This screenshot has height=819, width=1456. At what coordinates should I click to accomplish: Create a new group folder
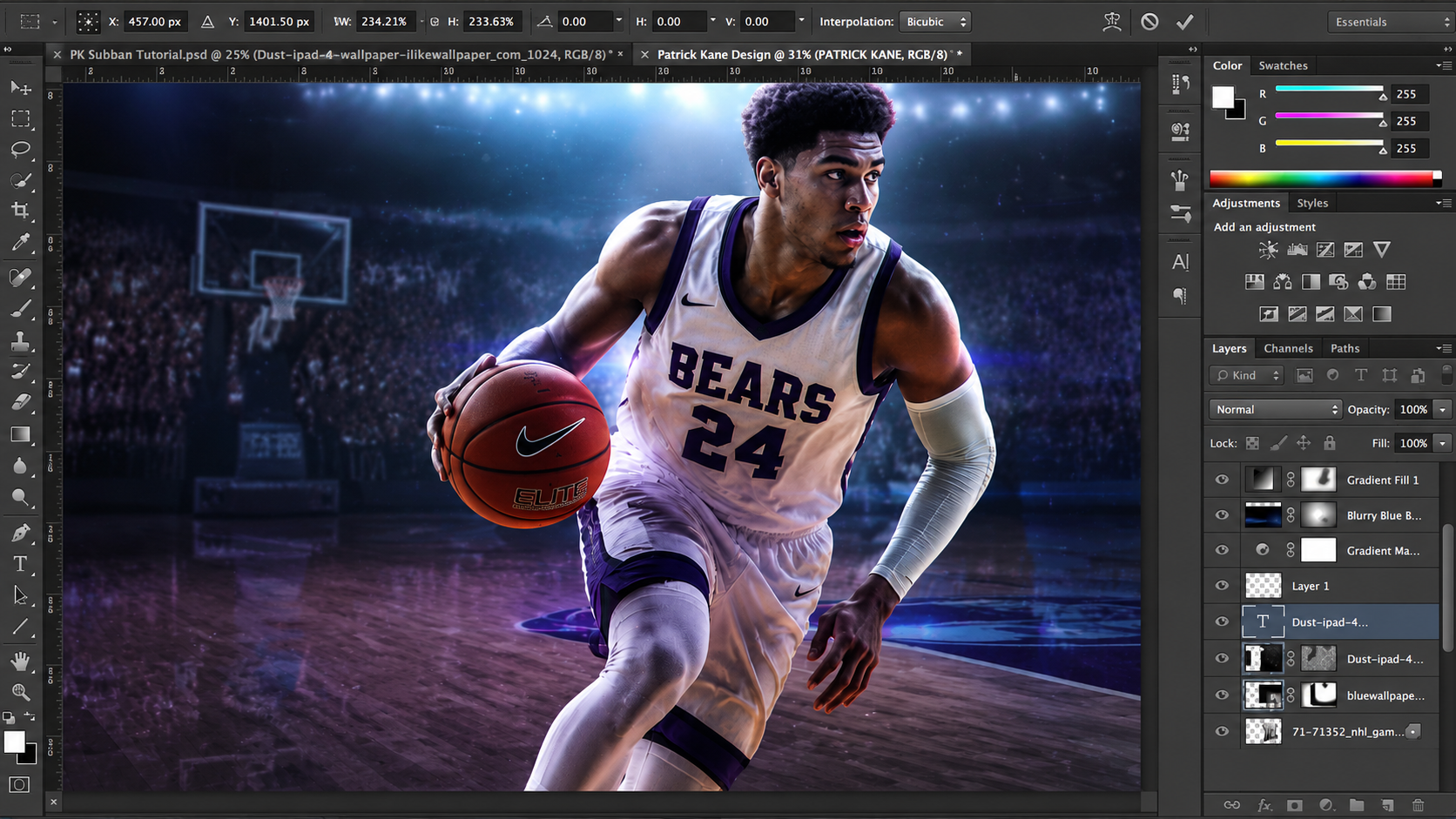(x=1357, y=805)
